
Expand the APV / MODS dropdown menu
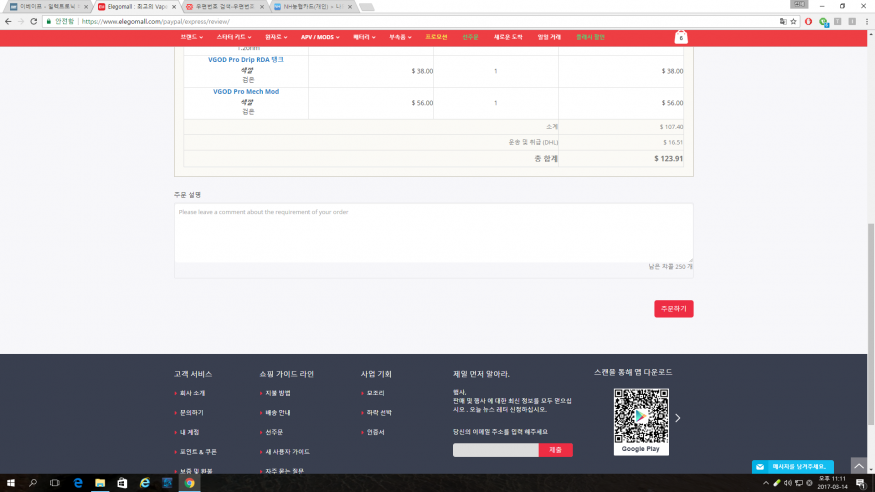tap(320, 37)
